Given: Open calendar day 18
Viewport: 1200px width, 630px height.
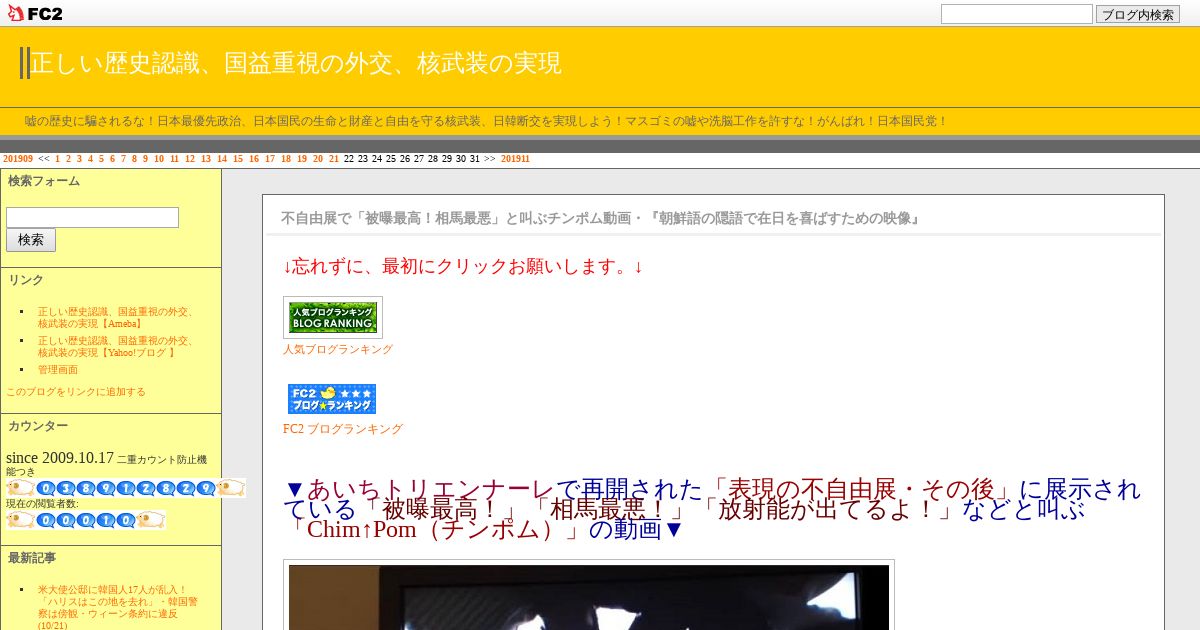Looking at the screenshot, I should 286,159.
